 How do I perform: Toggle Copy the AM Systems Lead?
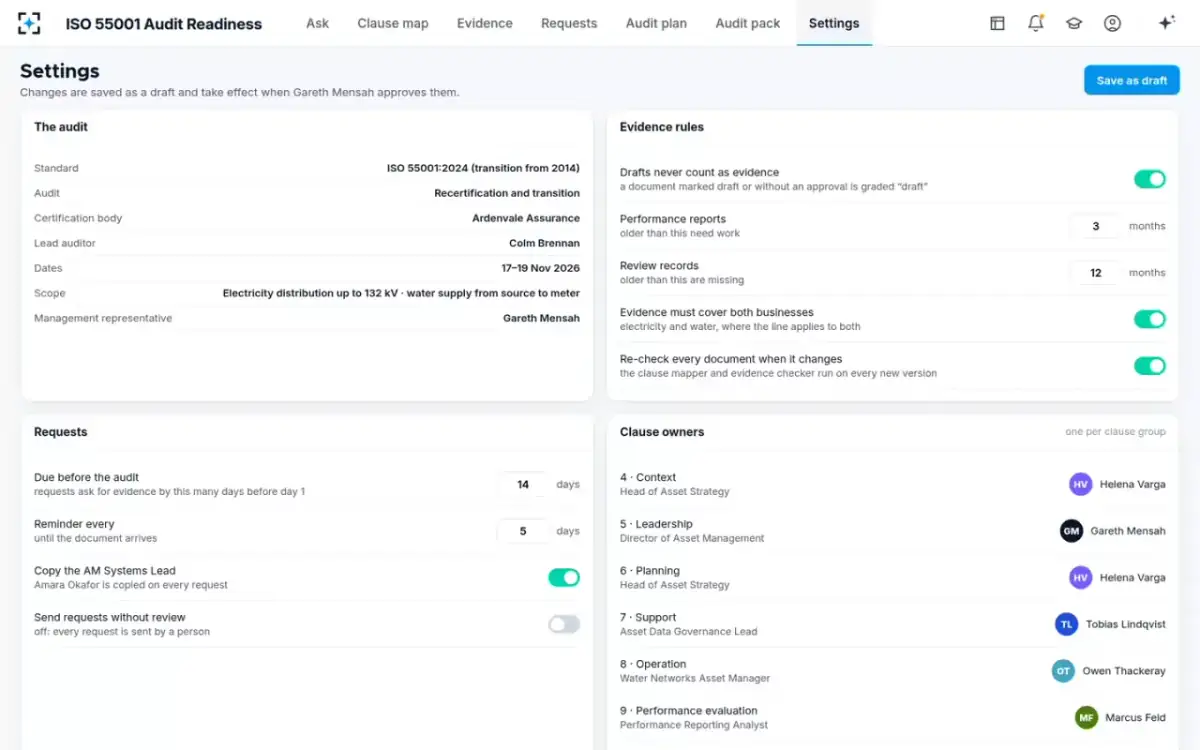(x=563, y=577)
